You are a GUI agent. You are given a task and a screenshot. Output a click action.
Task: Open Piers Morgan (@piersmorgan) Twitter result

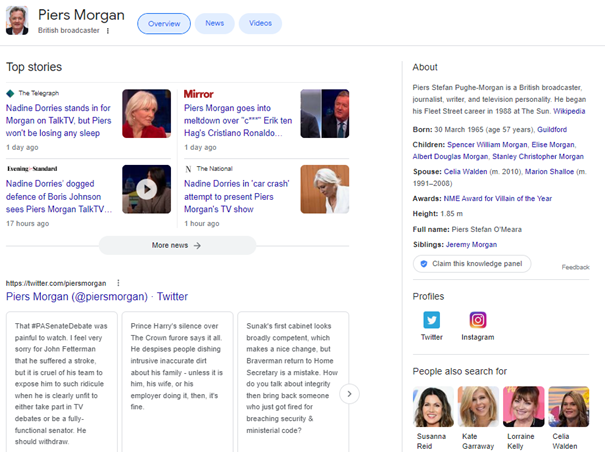tap(97, 296)
